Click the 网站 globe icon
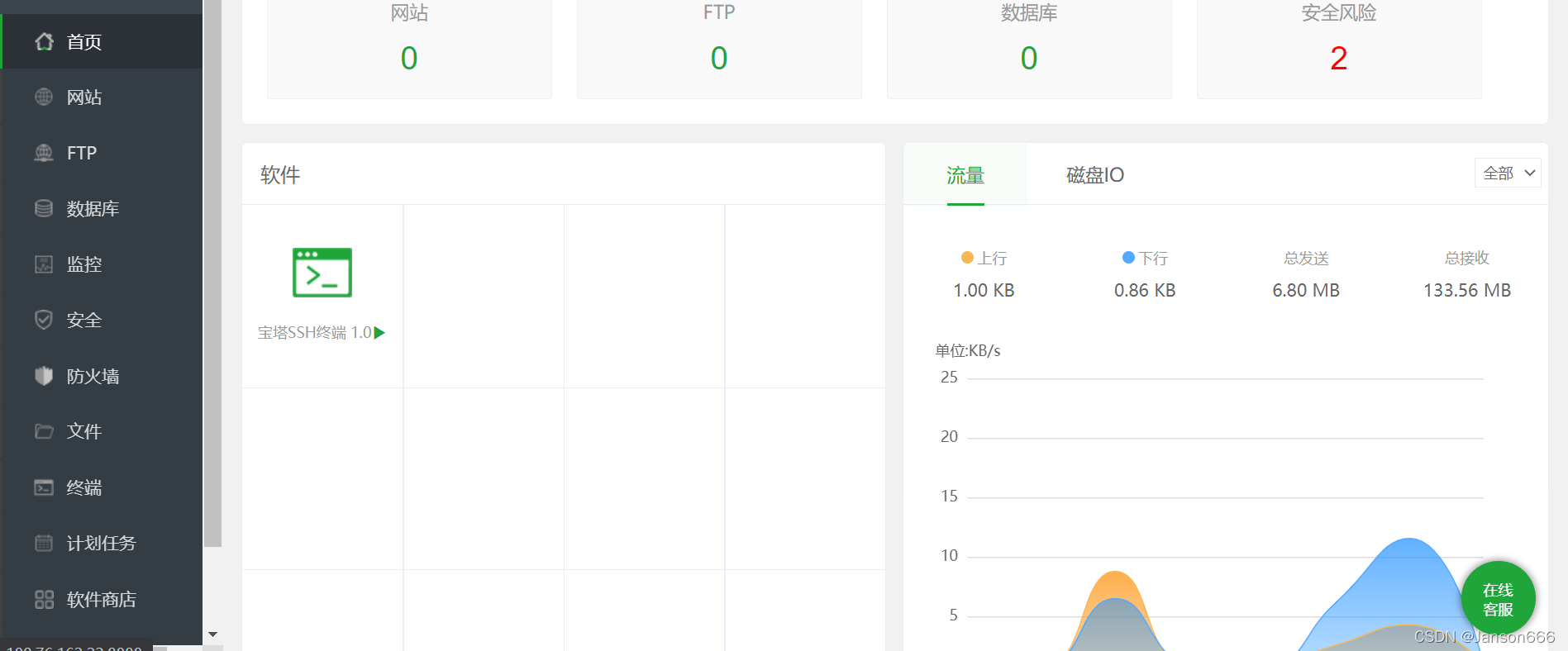1568x651 pixels. pyautogui.click(x=45, y=97)
